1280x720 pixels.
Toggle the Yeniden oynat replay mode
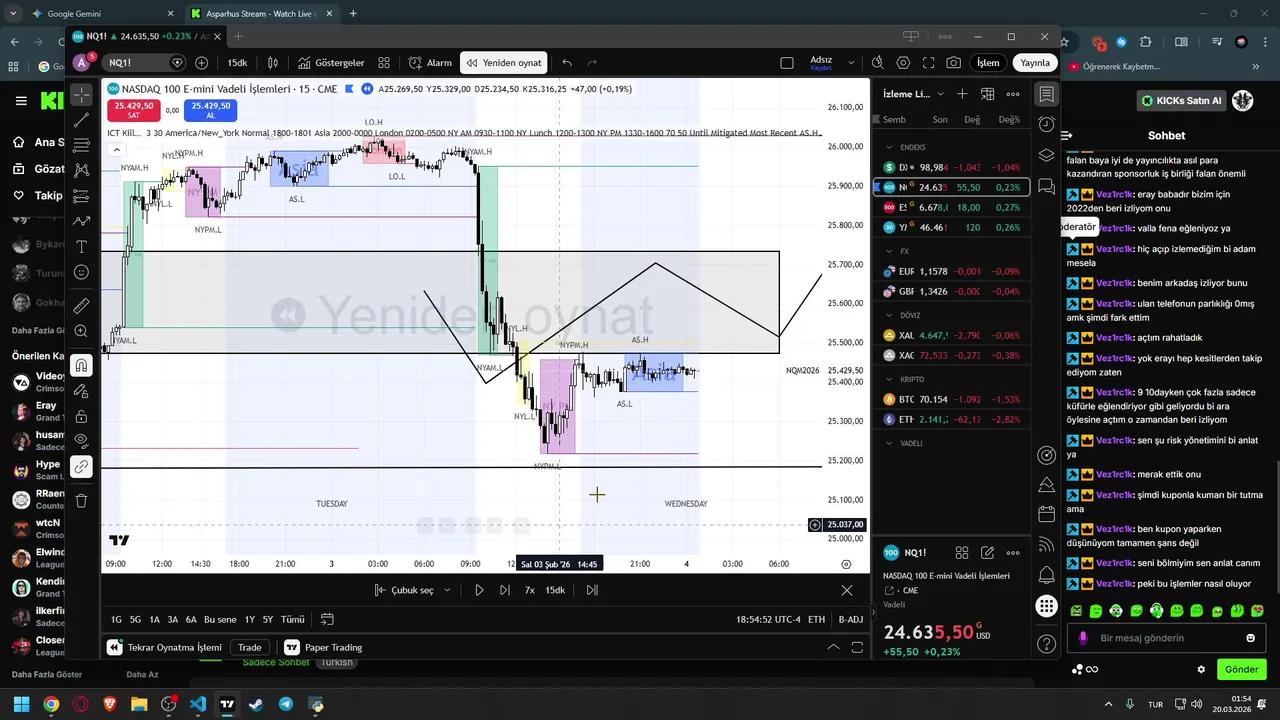point(504,62)
